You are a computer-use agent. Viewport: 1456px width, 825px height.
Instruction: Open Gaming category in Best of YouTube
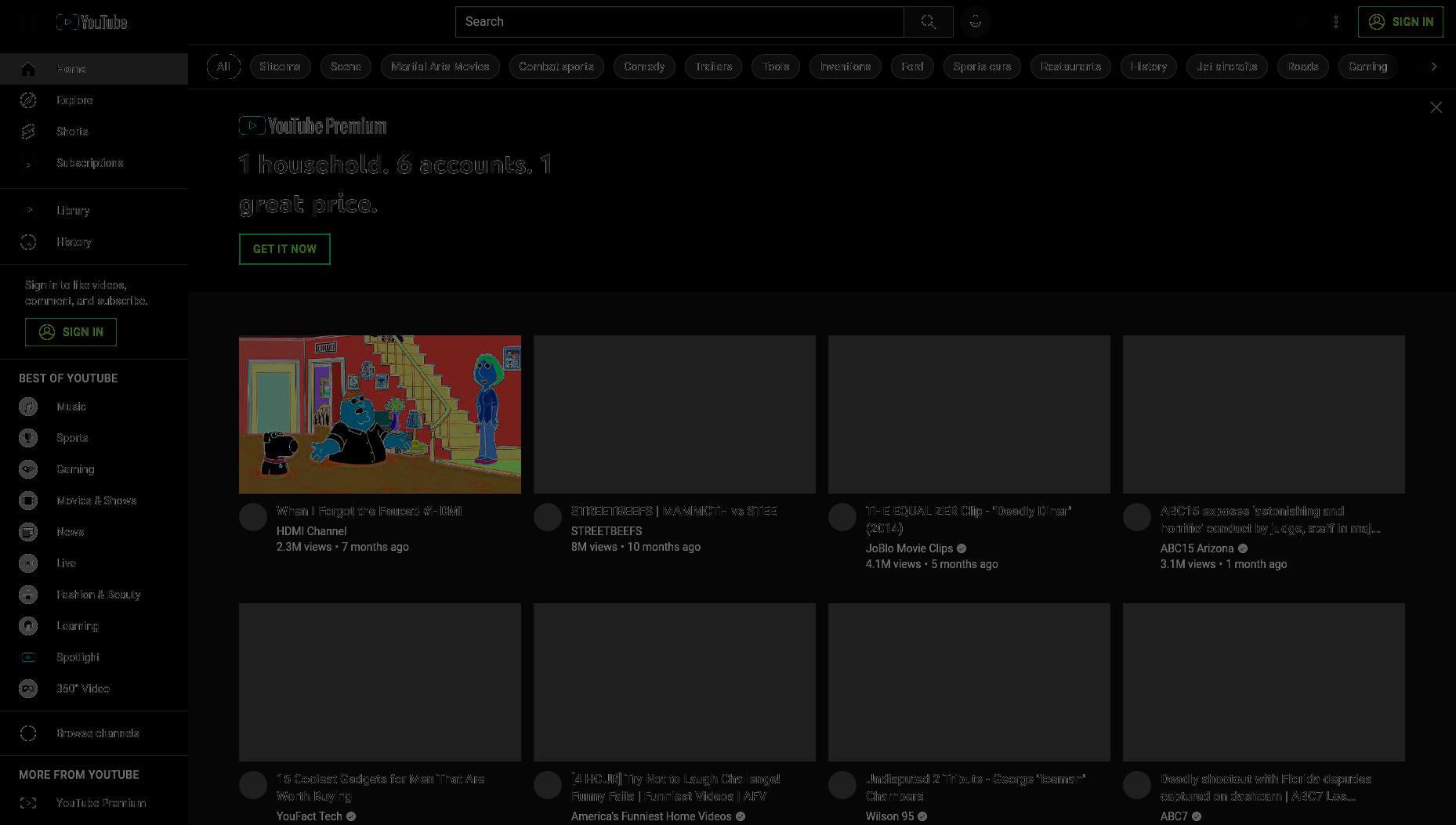click(94, 469)
